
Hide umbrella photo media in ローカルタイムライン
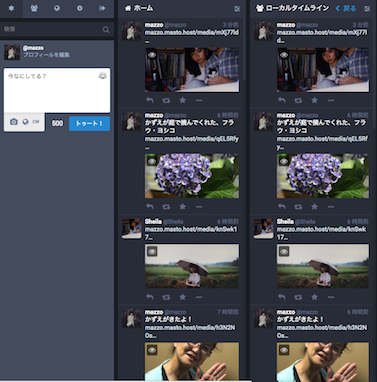point(284,251)
